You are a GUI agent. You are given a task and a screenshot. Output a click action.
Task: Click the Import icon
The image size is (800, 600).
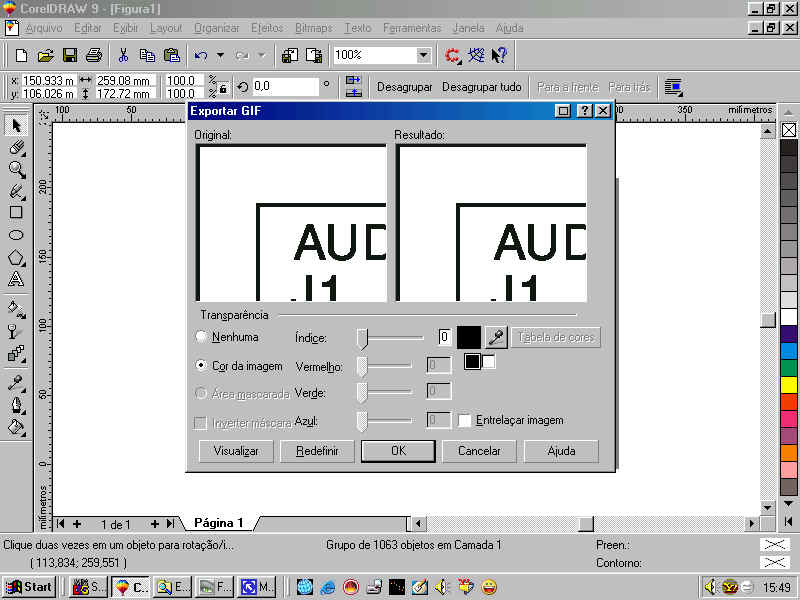tap(290, 55)
